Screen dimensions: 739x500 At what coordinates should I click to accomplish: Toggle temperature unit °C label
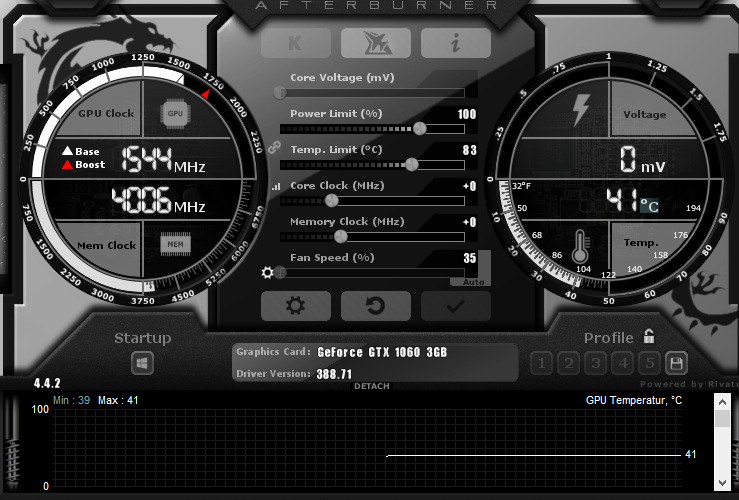(649, 206)
